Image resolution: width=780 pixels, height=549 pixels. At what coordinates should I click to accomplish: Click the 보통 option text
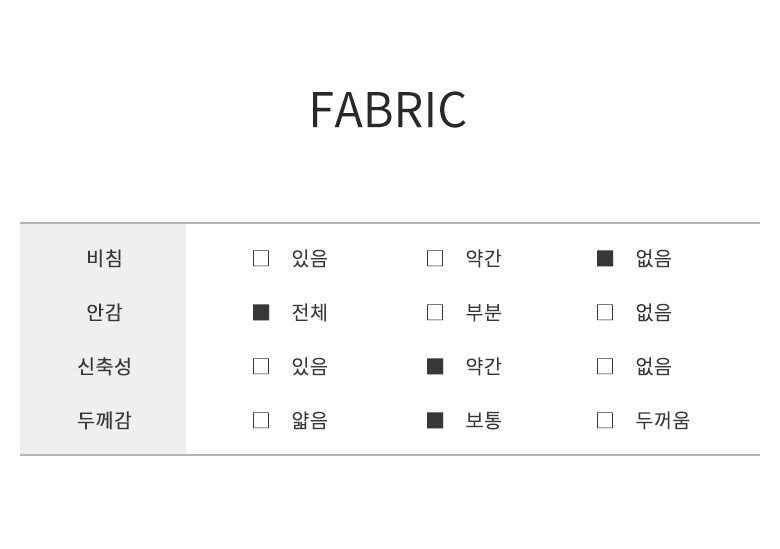point(483,420)
